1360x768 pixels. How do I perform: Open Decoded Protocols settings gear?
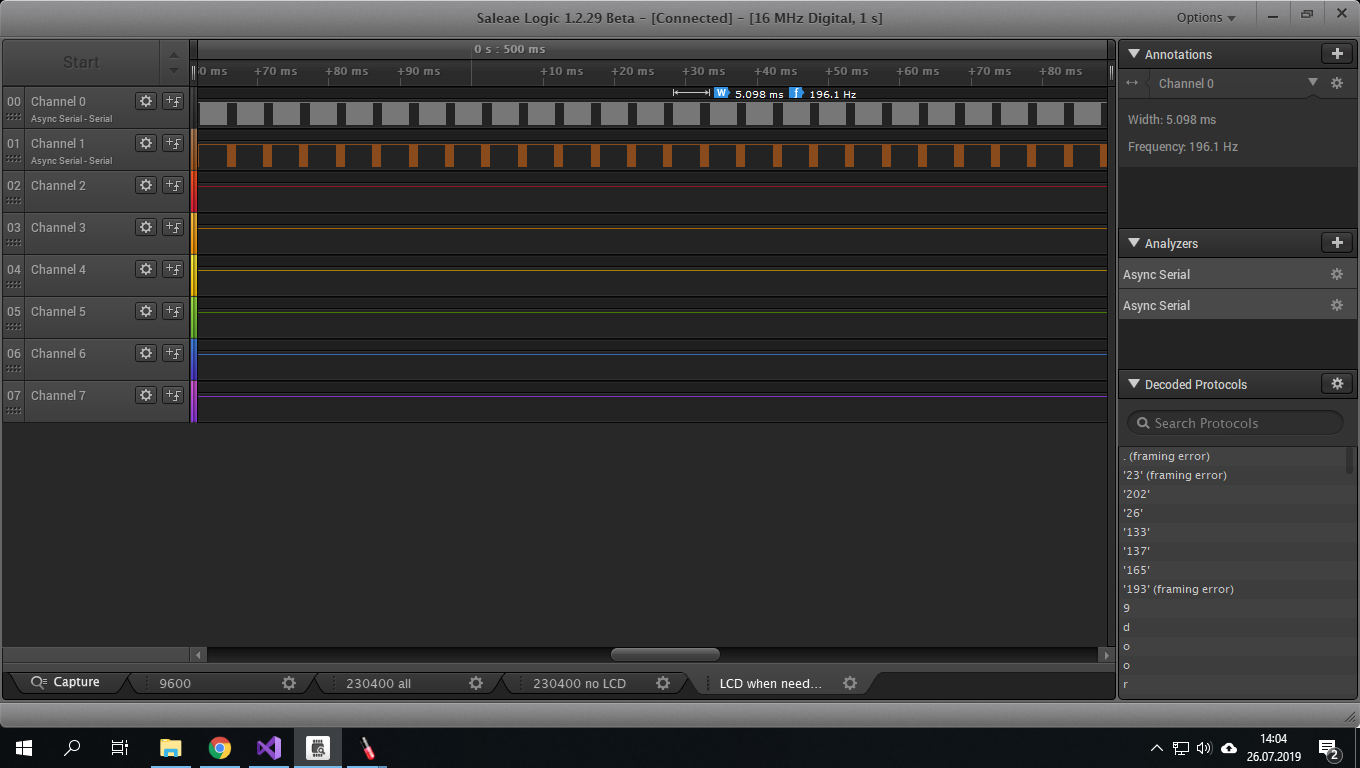pyautogui.click(x=1336, y=384)
